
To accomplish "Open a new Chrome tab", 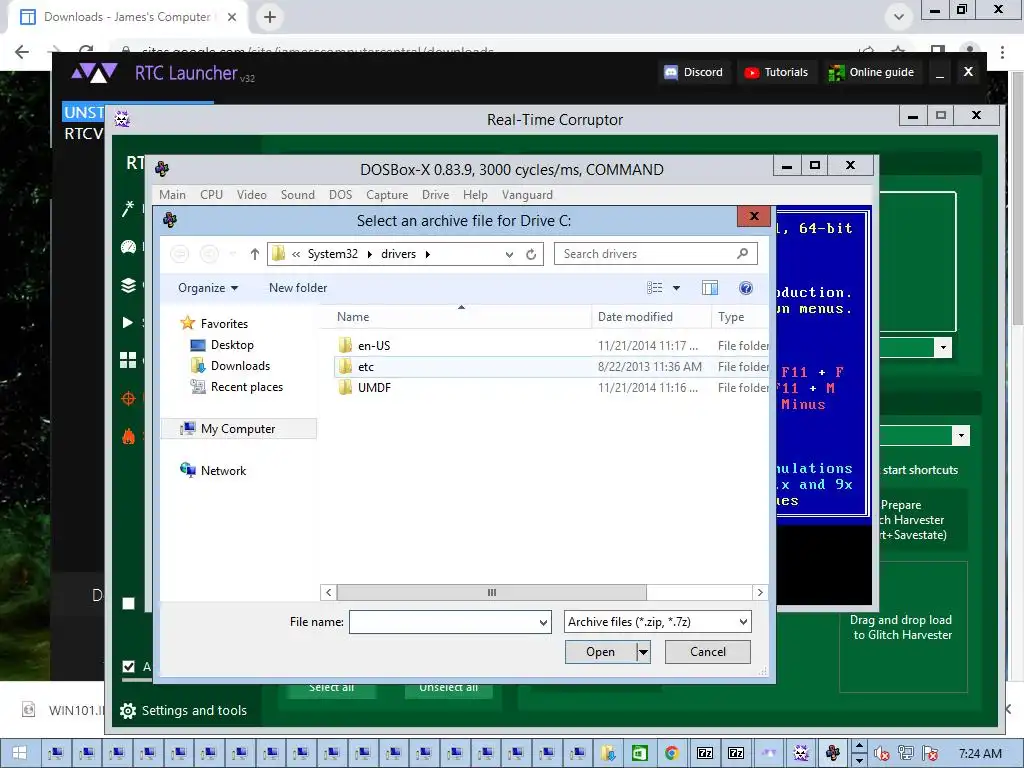I will (270, 17).
